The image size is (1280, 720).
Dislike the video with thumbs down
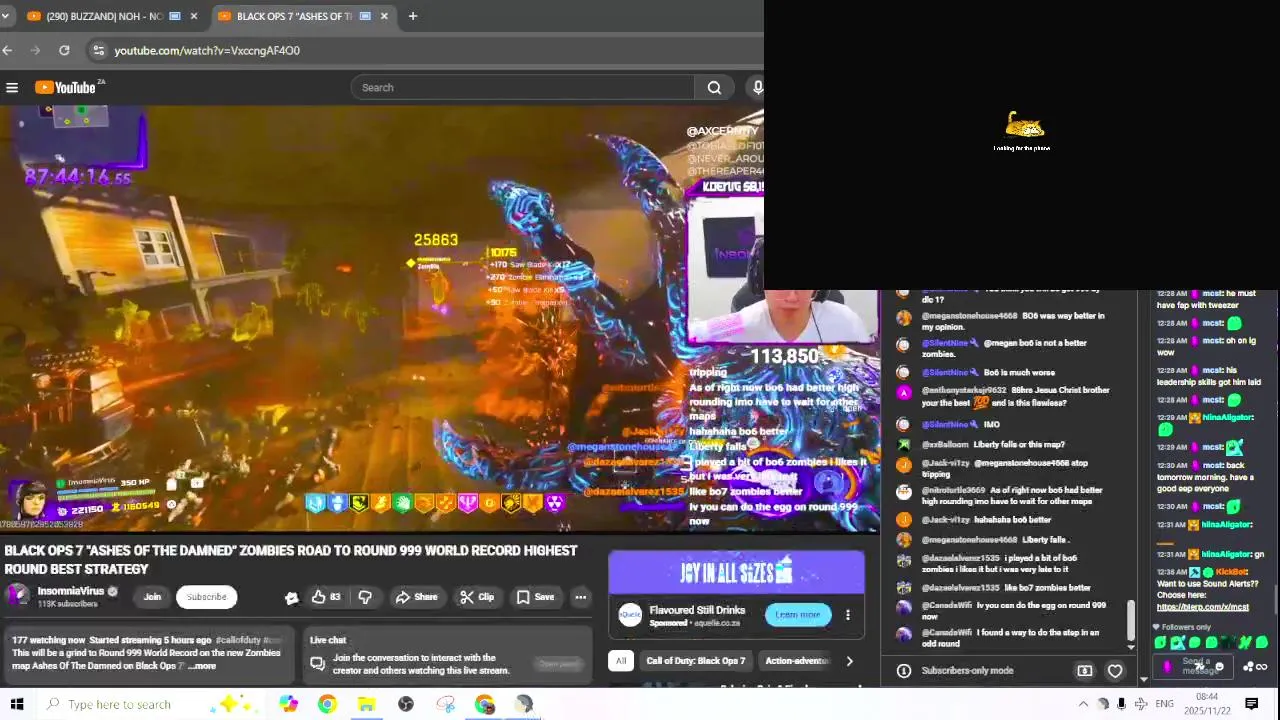point(365,597)
